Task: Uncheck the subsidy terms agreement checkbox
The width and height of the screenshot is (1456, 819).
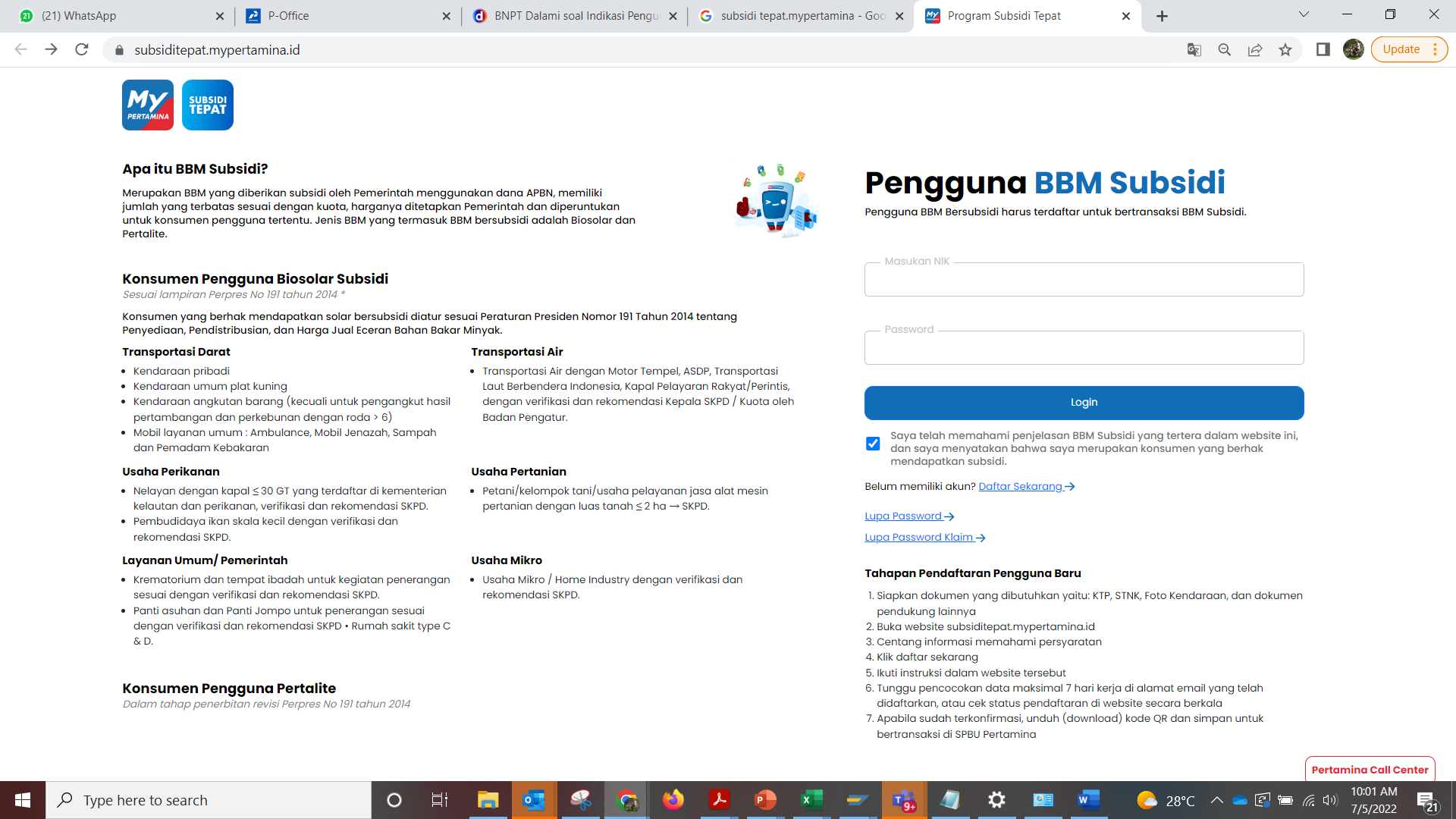Action: click(x=873, y=444)
